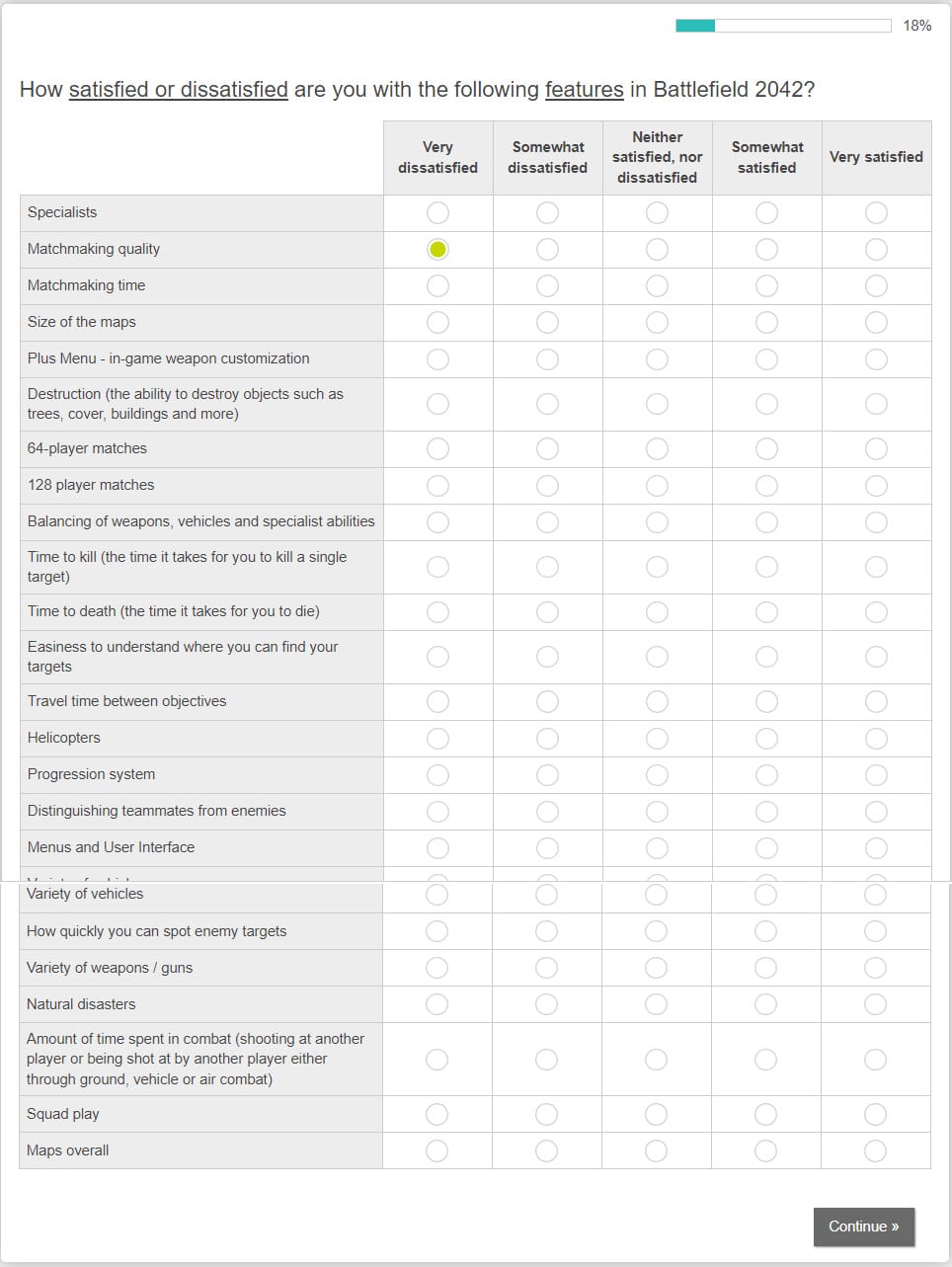Rate Plus Menu as Somewhat dissatisfied
Image resolution: width=952 pixels, height=1267 pixels.
547,359
